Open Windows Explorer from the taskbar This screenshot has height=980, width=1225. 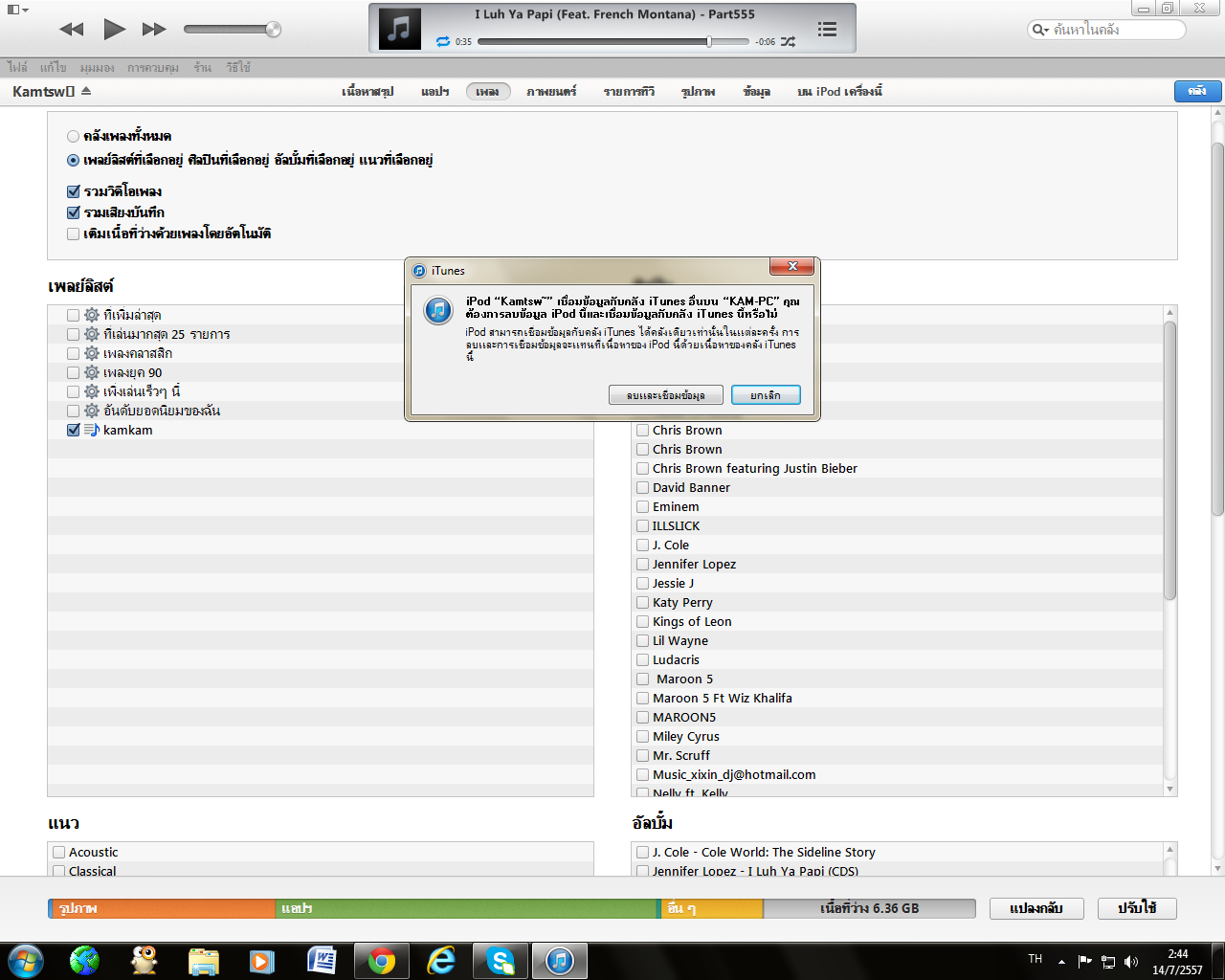(x=204, y=960)
